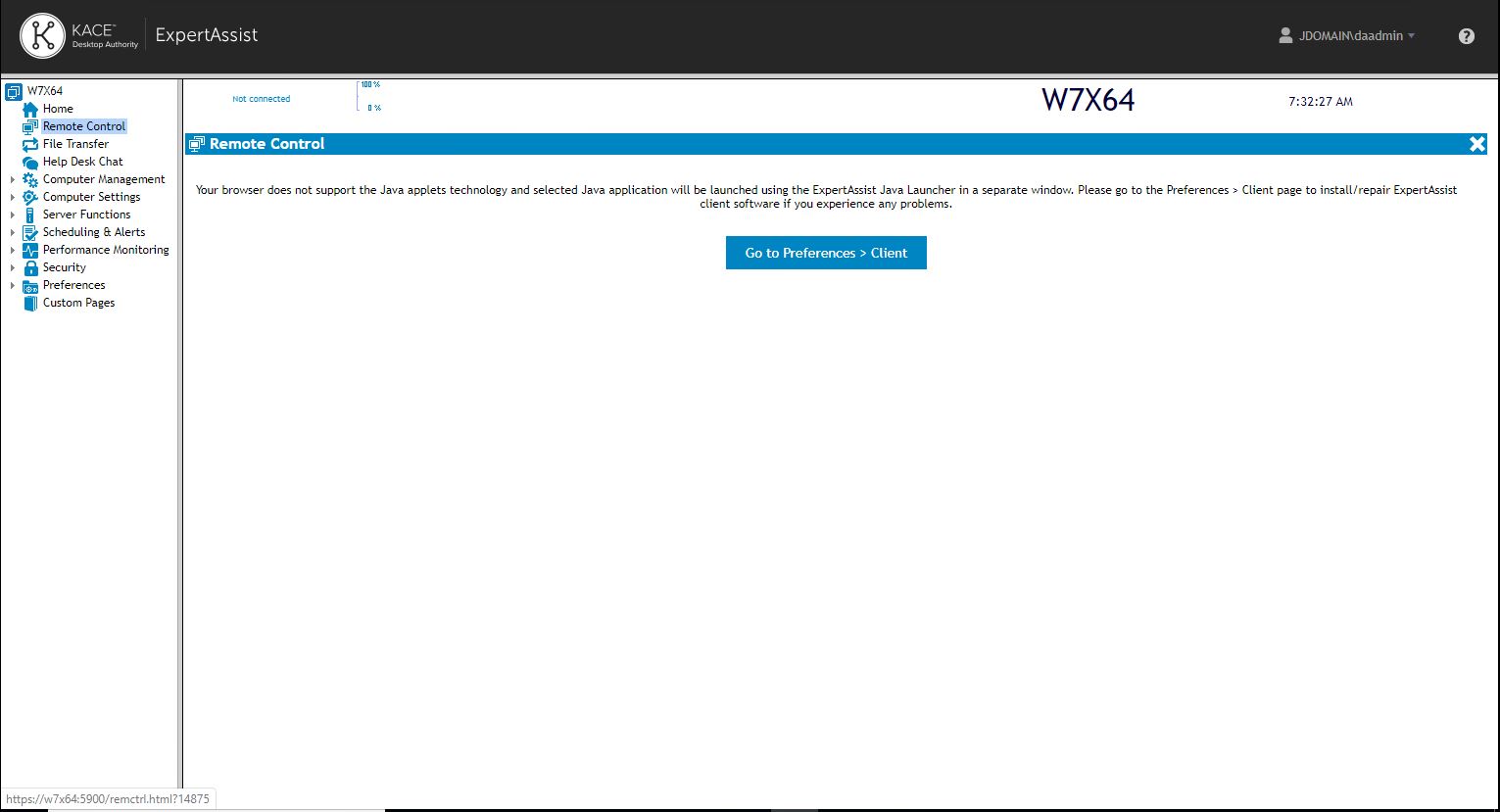Click the File Transfer arrows icon
The width and height of the screenshot is (1500, 812).
tap(30, 144)
